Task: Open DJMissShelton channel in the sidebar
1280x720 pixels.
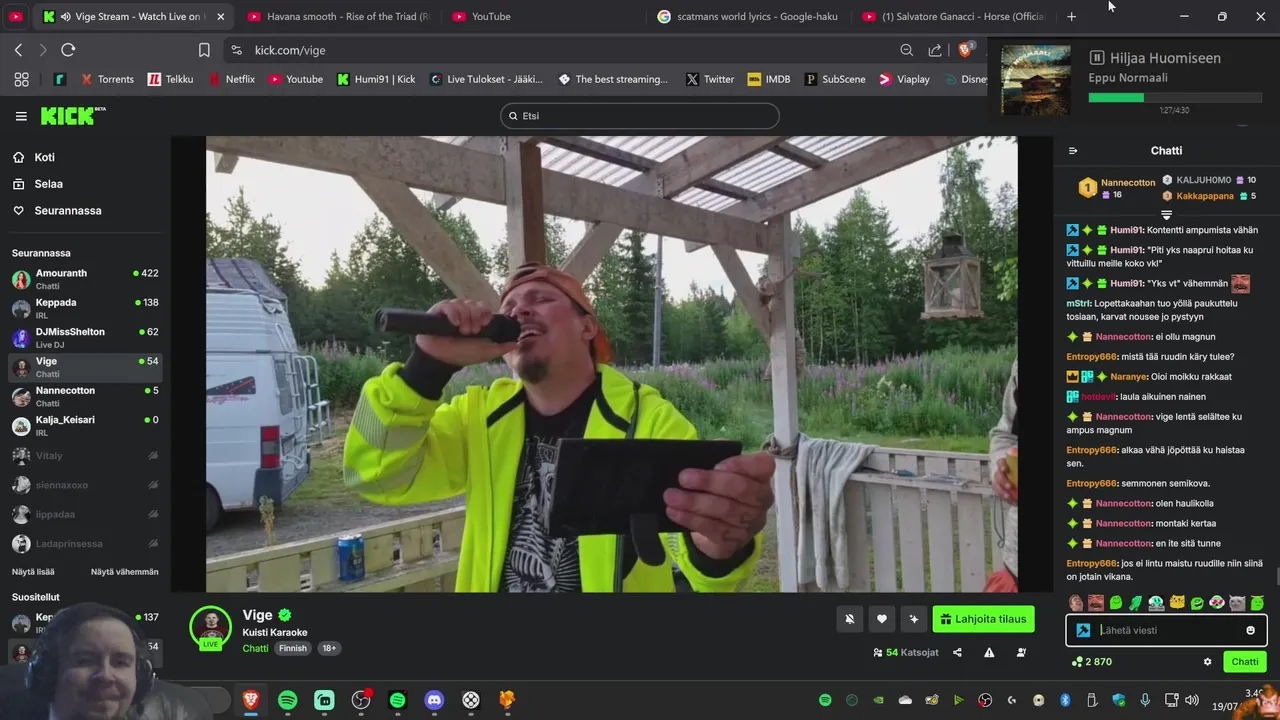Action: tap(85, 338)
